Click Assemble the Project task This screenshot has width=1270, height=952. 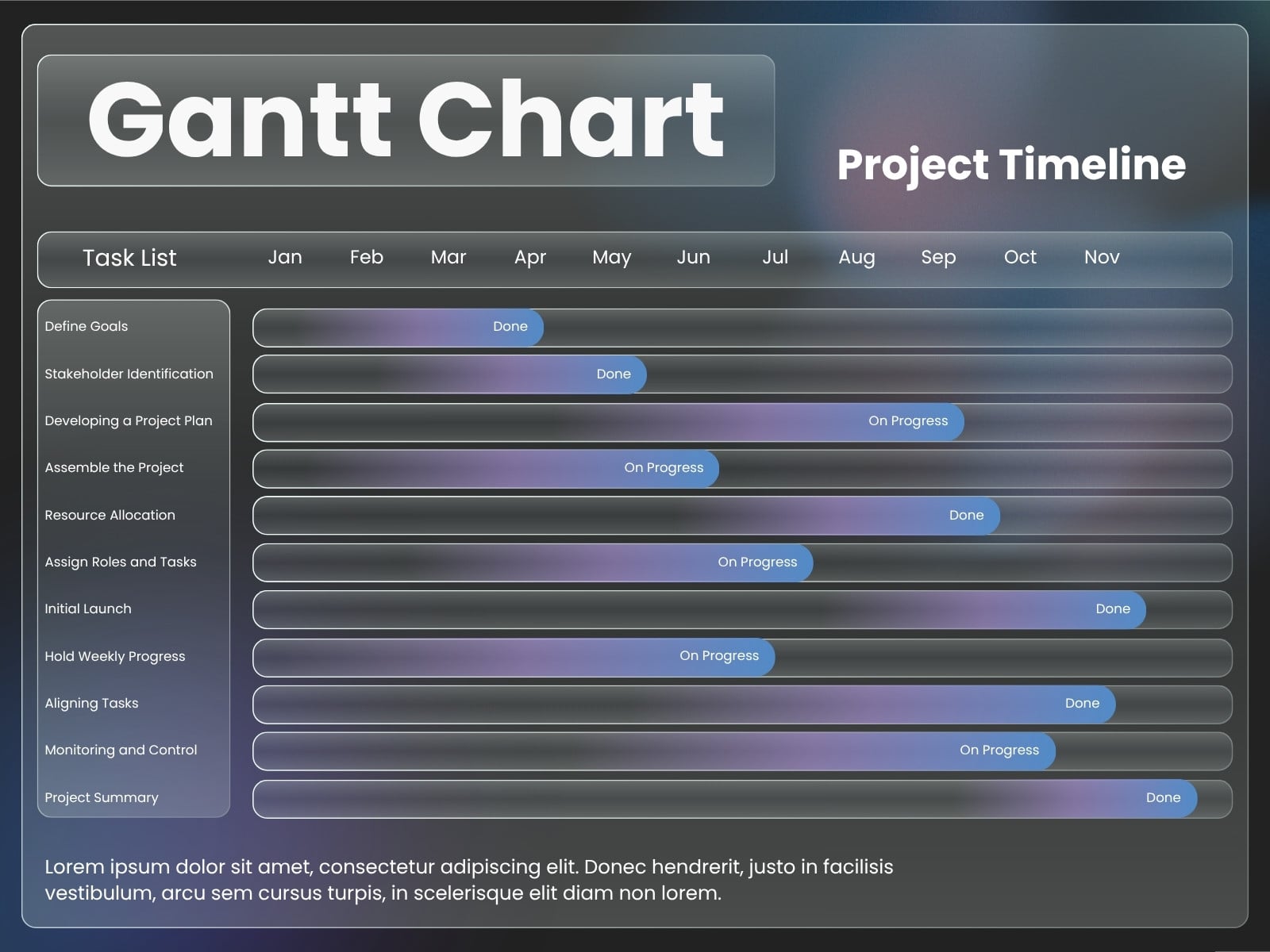114,468
